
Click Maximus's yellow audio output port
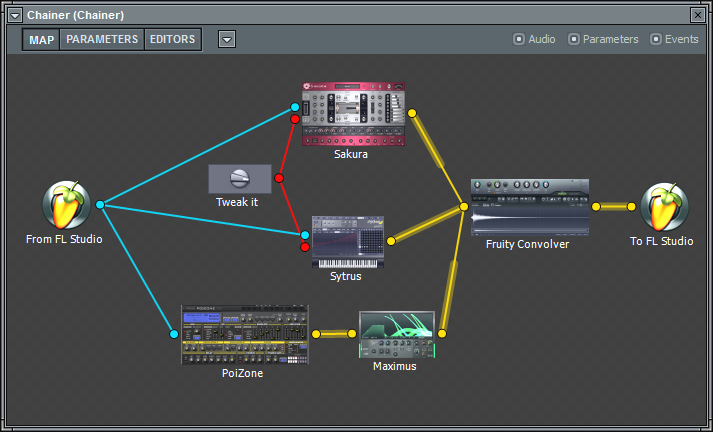[442, 334]
